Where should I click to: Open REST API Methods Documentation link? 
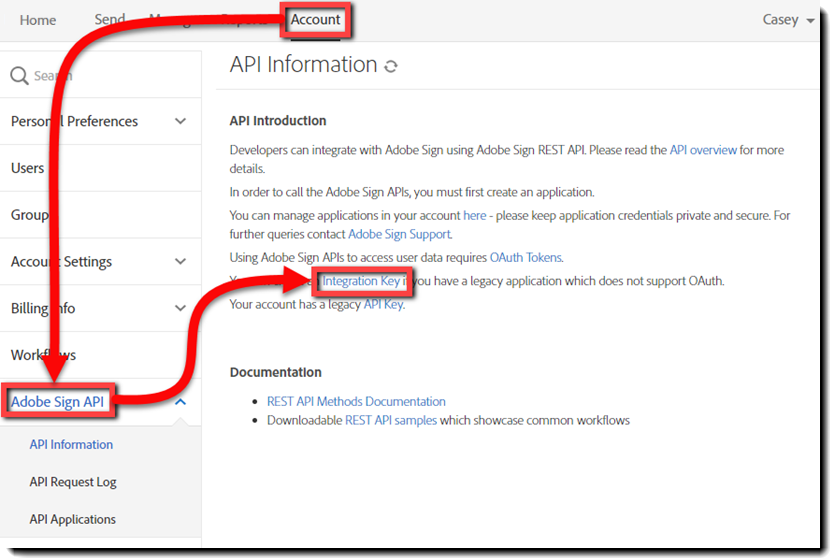click(356, 401)
